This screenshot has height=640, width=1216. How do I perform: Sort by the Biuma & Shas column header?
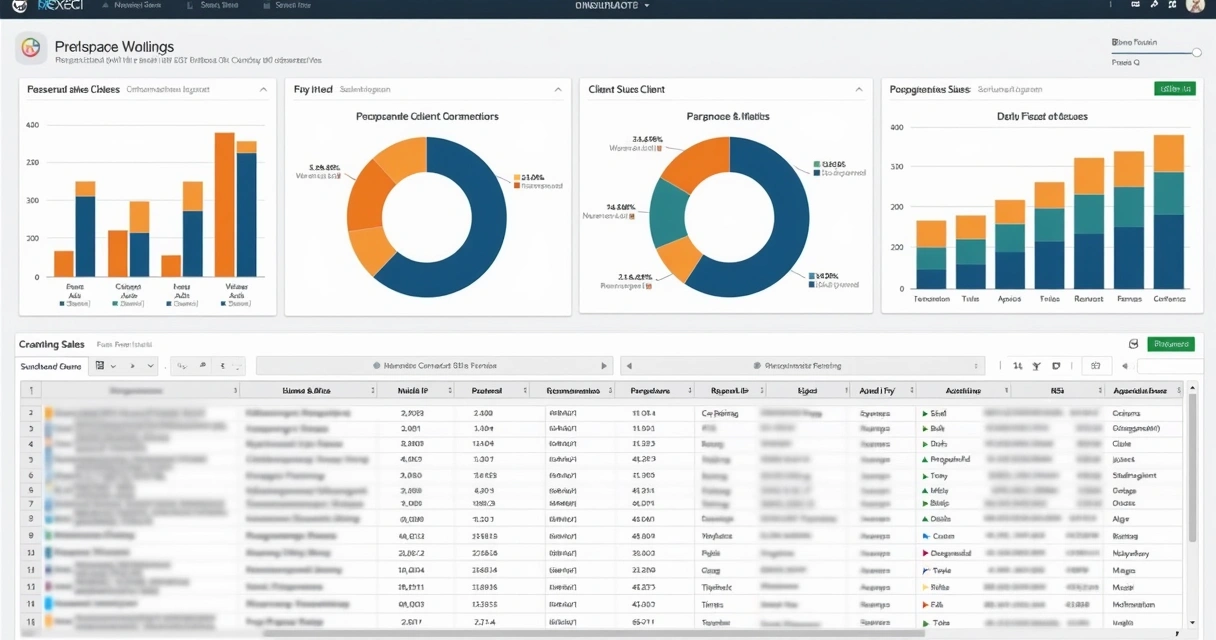[308, 391]
